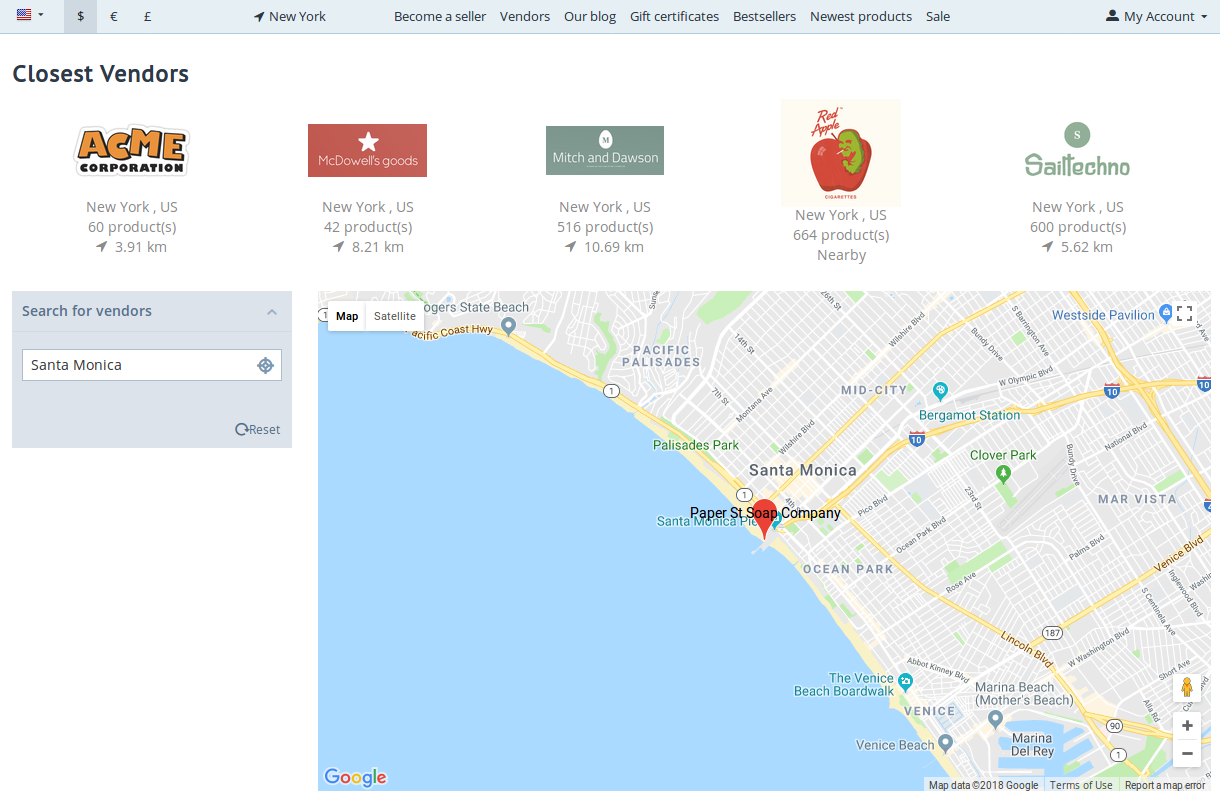Click the Bergamot Station map pin
The height and width of the screenshot is (800, 1220).
click(939, 390)
